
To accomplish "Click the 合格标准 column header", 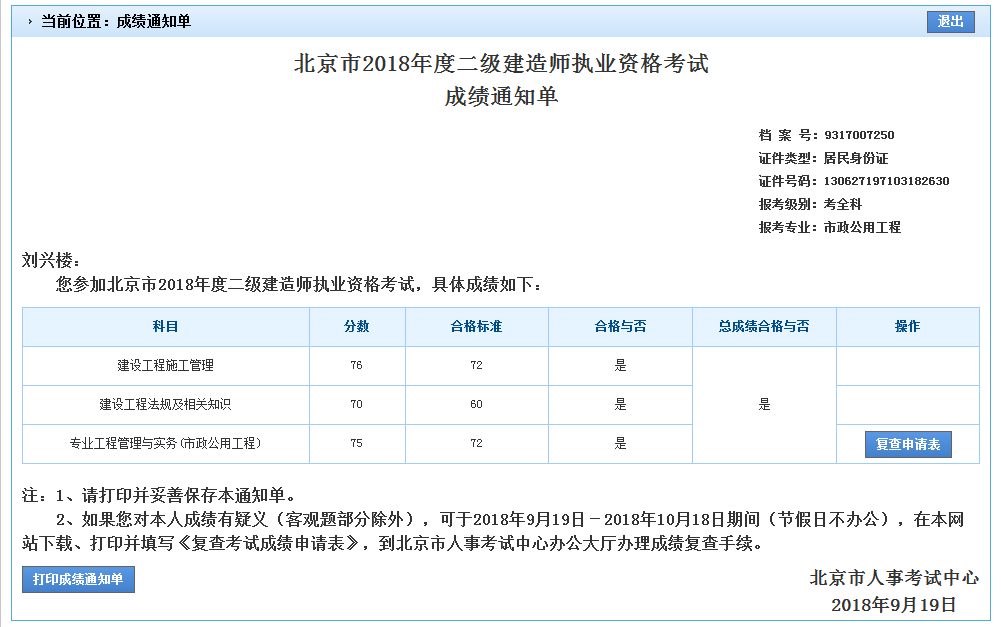I will [x=476, y=327].
